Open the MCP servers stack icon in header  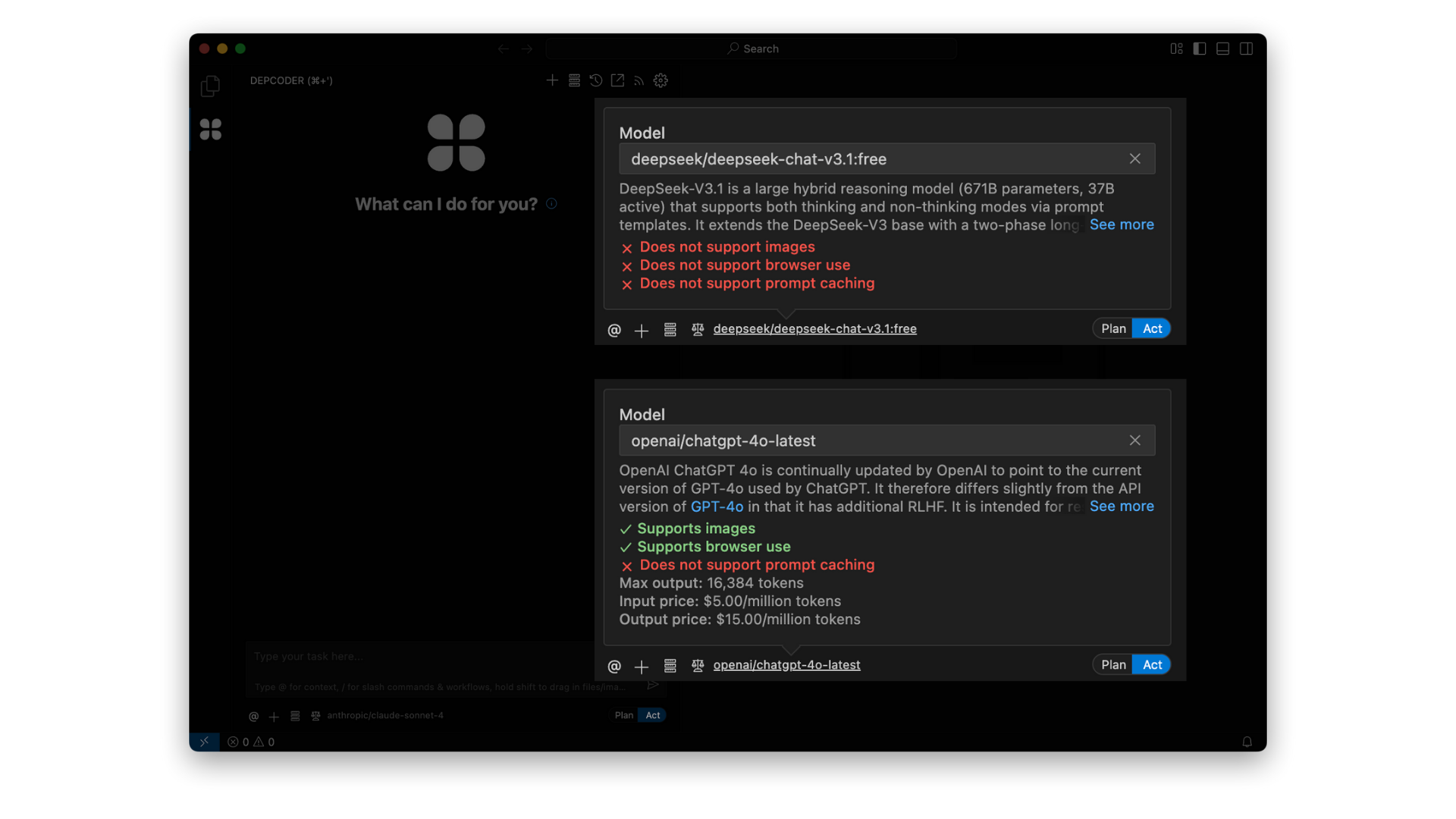(574, 80)
